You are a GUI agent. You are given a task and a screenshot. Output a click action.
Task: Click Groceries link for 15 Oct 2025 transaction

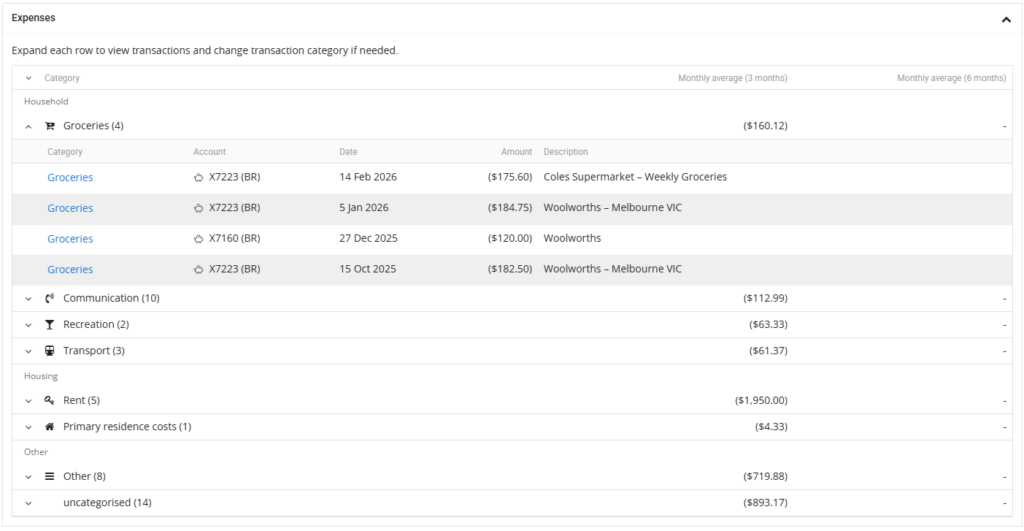70,270
